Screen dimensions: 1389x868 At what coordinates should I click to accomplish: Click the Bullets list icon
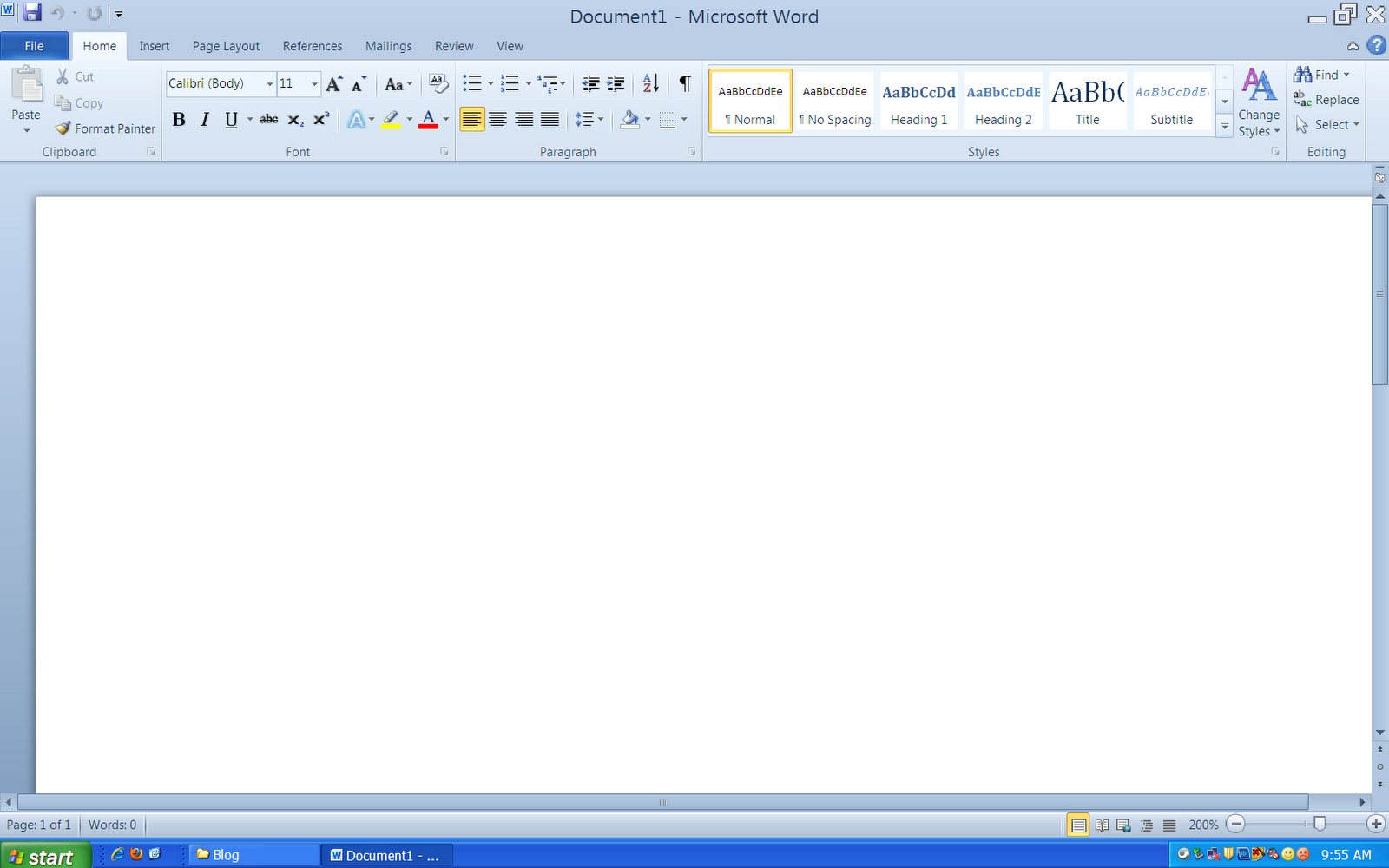(472, 83)
